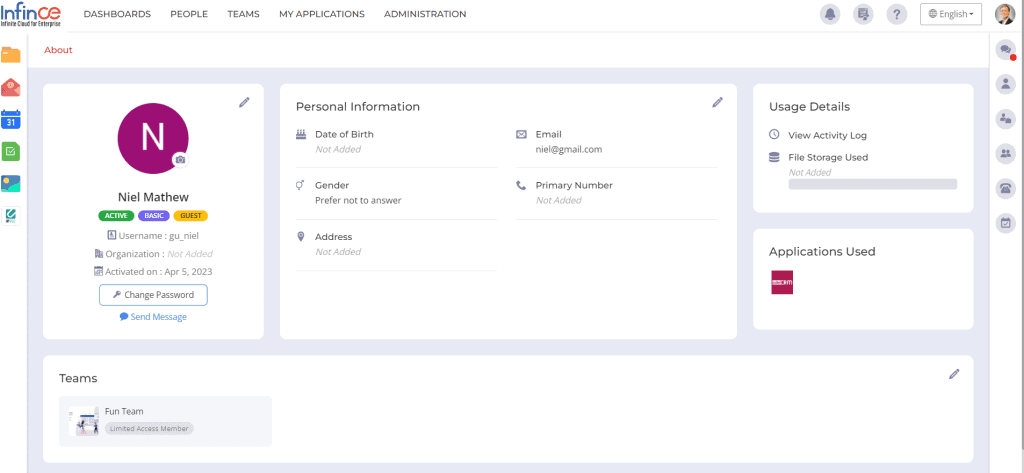Screen dimensions: 1024x473
Task: Click the Send Message link
Action: (x=153, y=317)
